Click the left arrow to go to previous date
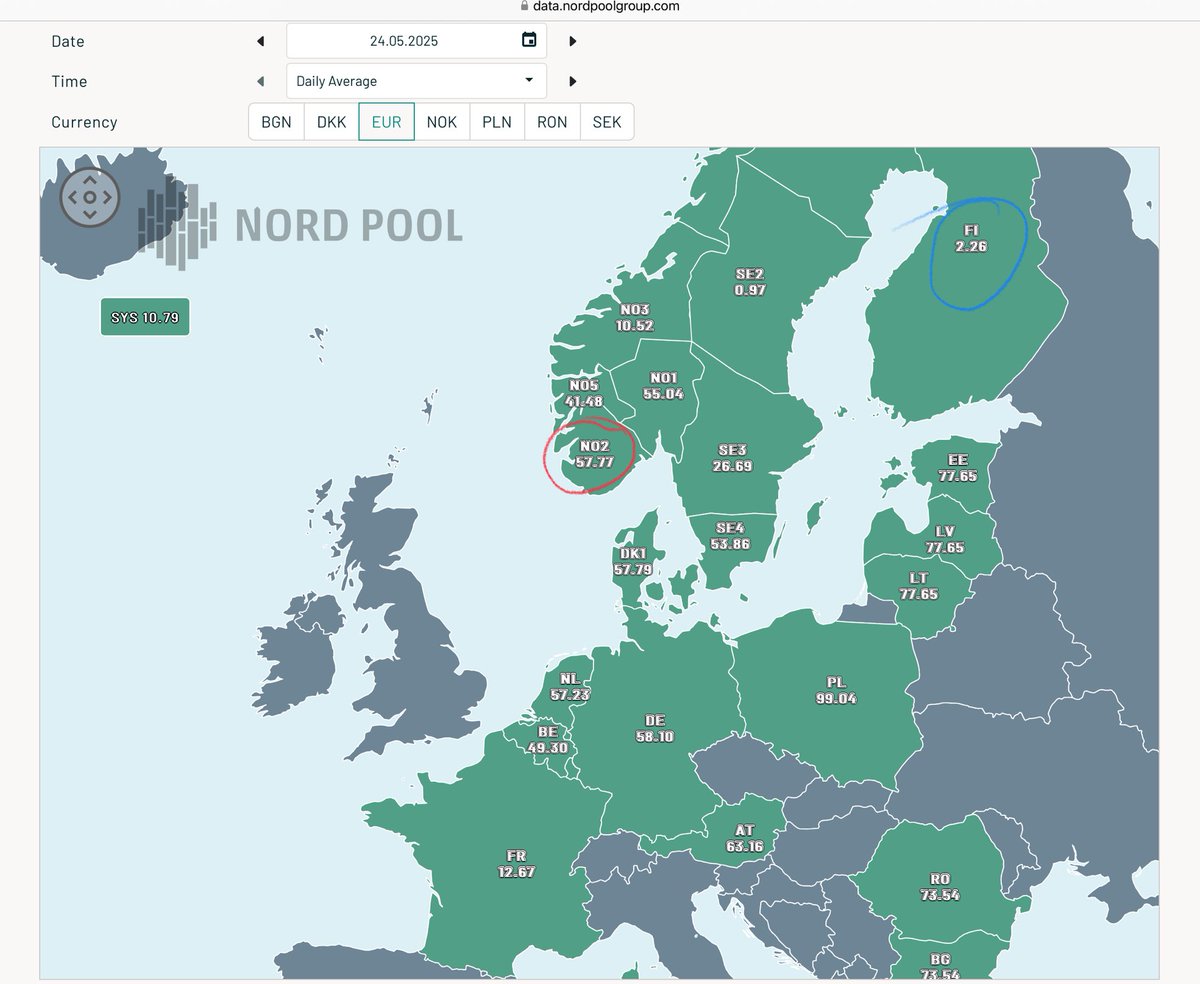This screenshot has height=984, width=1200. point(260,41)
